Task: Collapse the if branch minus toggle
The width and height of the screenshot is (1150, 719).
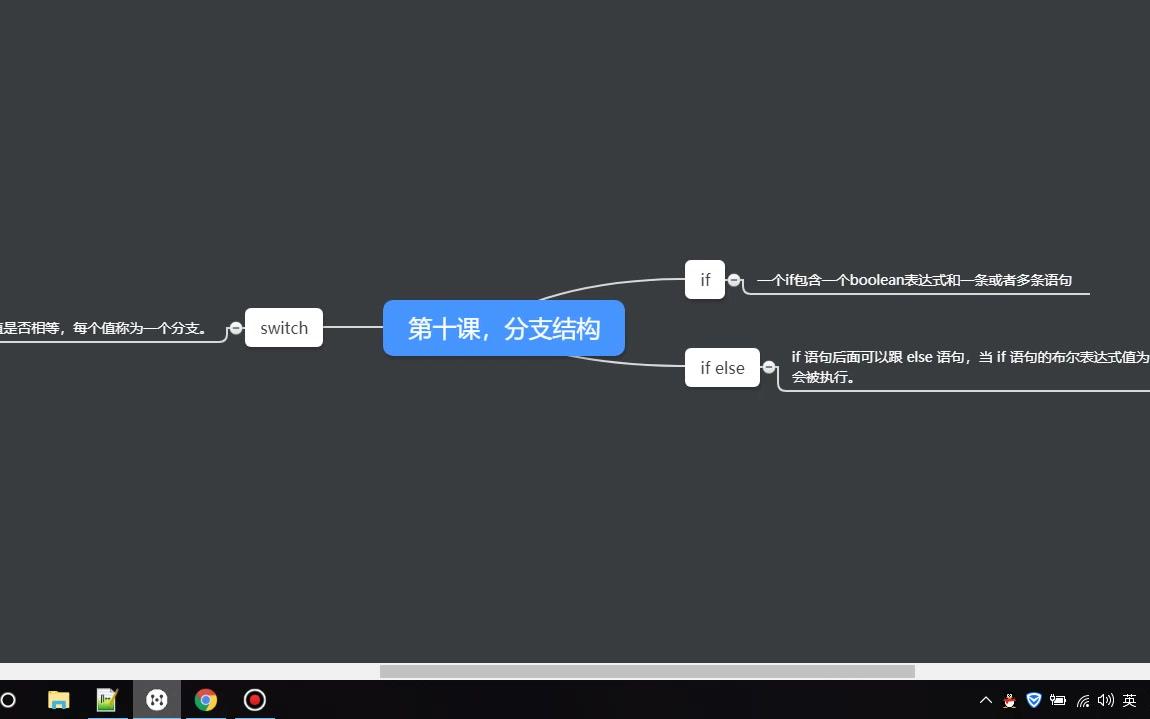Action: click(x=734, y=280)
